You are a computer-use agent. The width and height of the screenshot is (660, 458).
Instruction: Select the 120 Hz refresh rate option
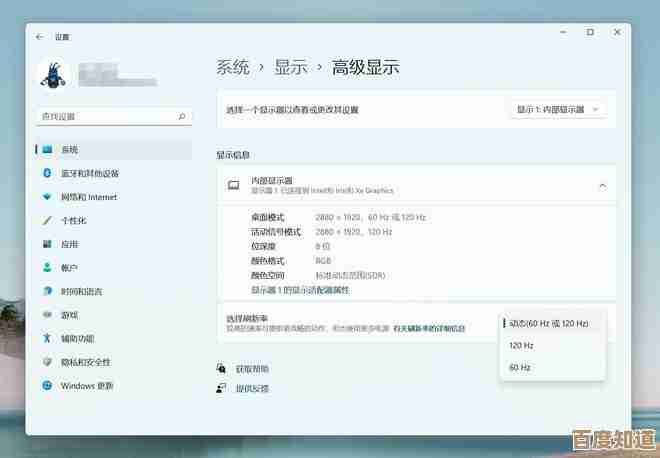pos(553,346)
